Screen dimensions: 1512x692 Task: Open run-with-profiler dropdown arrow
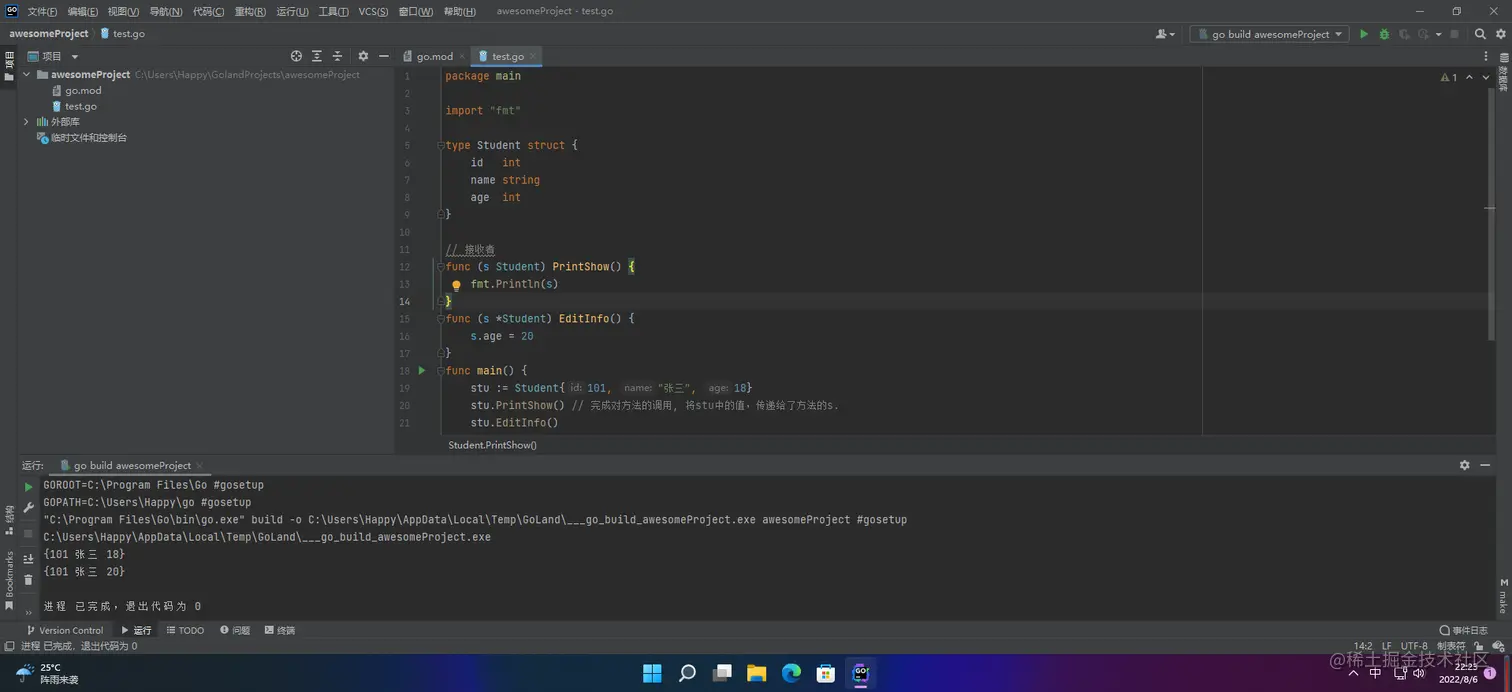click(x=1438, y=34)
